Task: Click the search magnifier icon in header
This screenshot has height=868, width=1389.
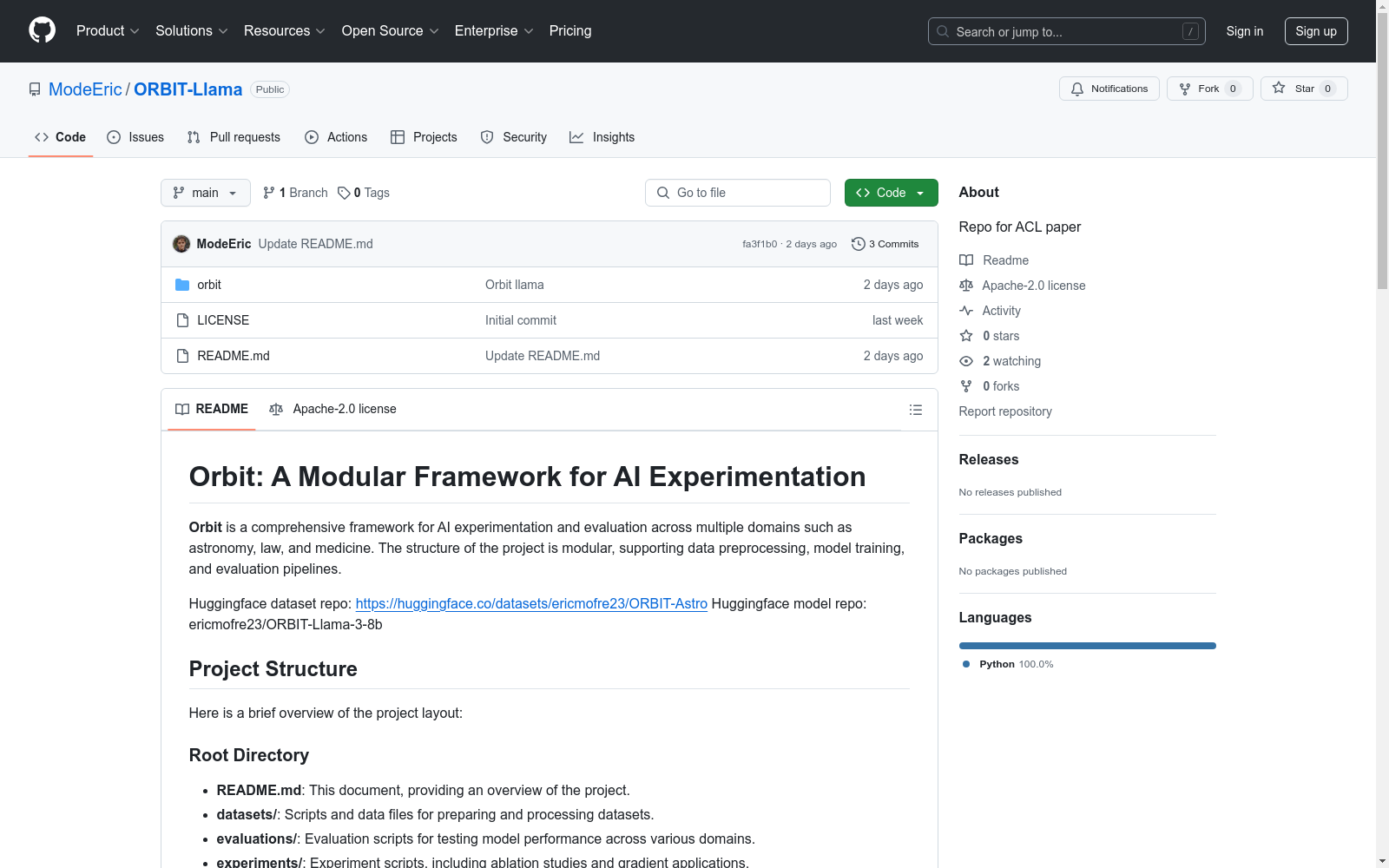Action: point(943,31)
